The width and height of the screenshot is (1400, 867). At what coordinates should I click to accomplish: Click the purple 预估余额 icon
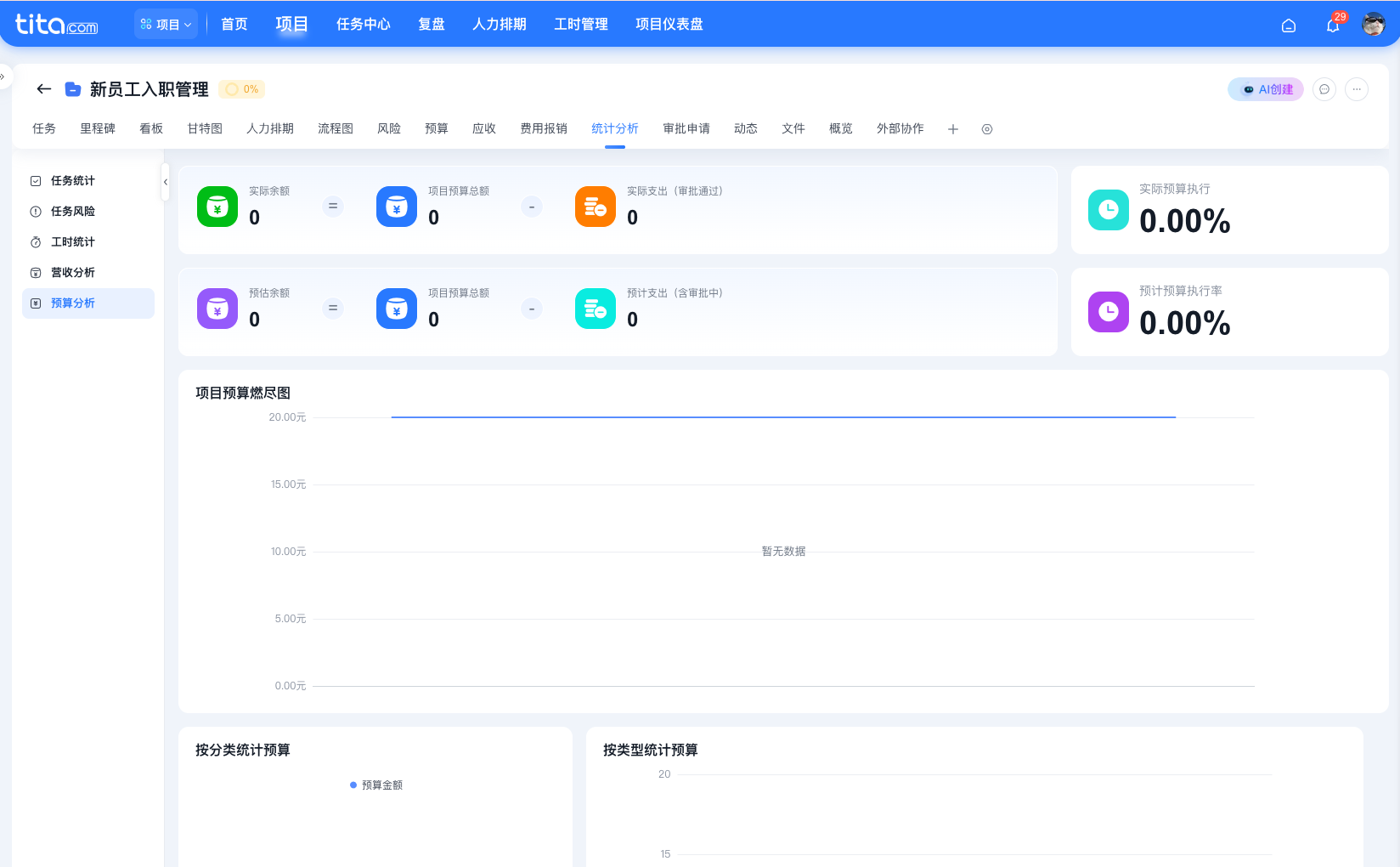tap(217, 309)
